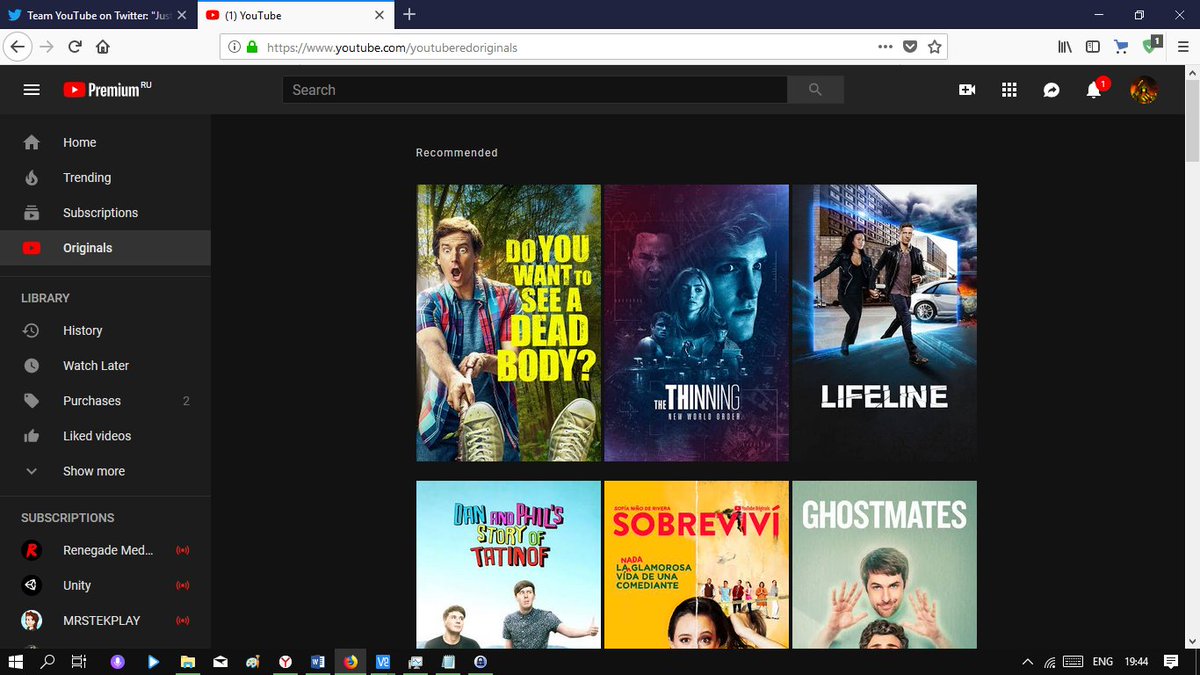Open Firefox main menu hamburger

coord(1182,46)
